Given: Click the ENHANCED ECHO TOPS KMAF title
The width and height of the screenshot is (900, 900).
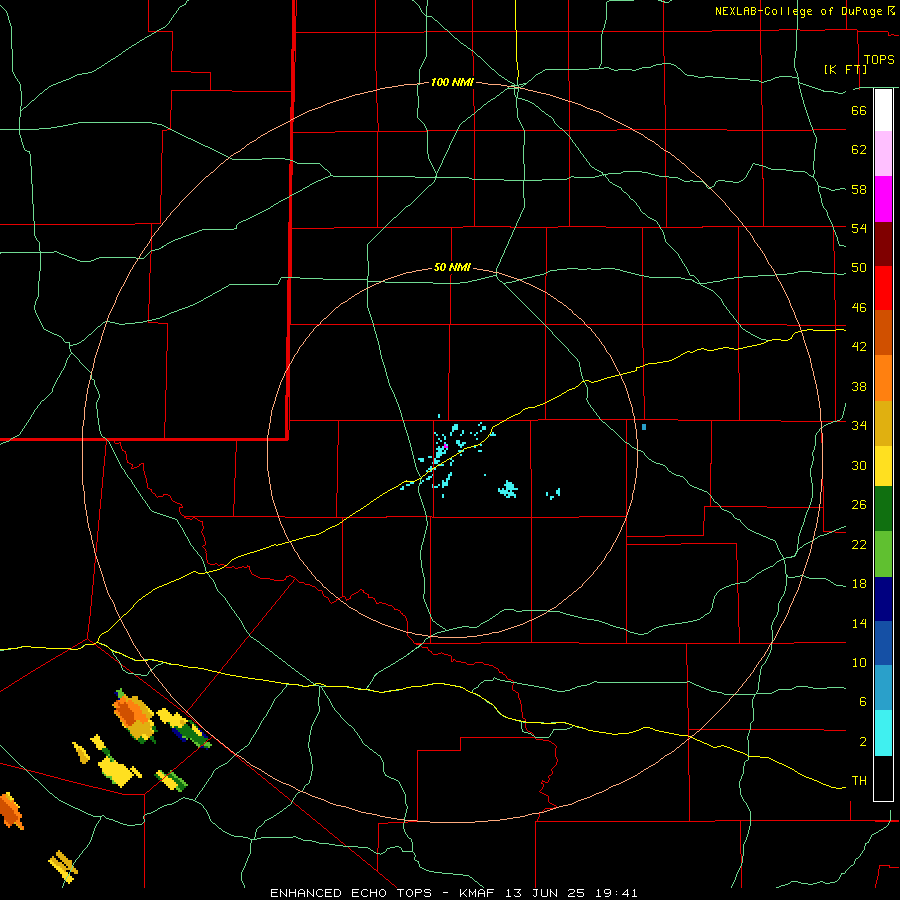Looking at the screenshot, I should click(x=453, y=893).
